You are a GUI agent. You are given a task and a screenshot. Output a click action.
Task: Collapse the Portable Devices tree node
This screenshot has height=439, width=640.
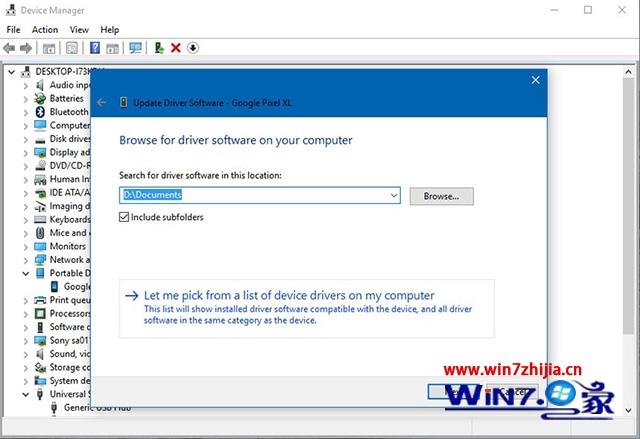point(26,273)
